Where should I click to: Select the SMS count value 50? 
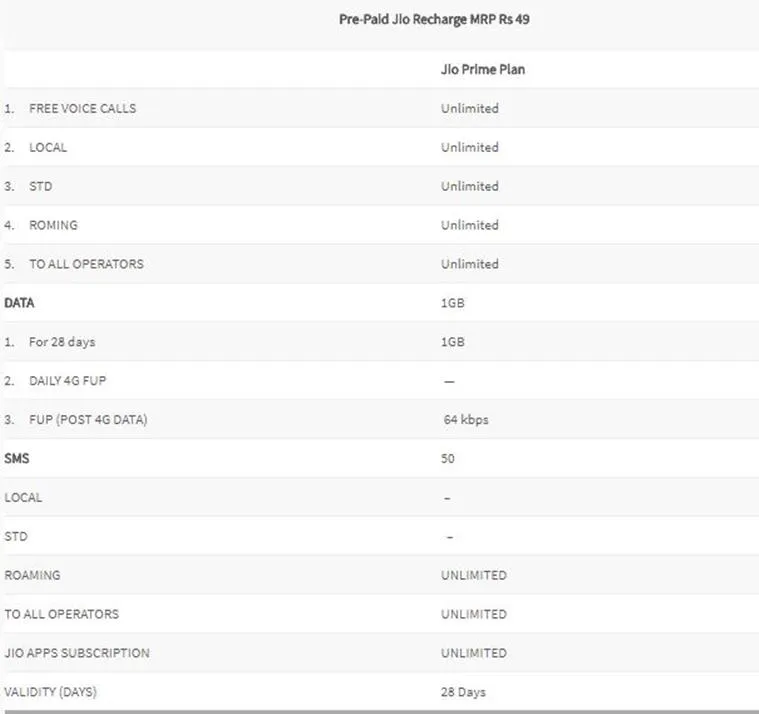point(448,458)
